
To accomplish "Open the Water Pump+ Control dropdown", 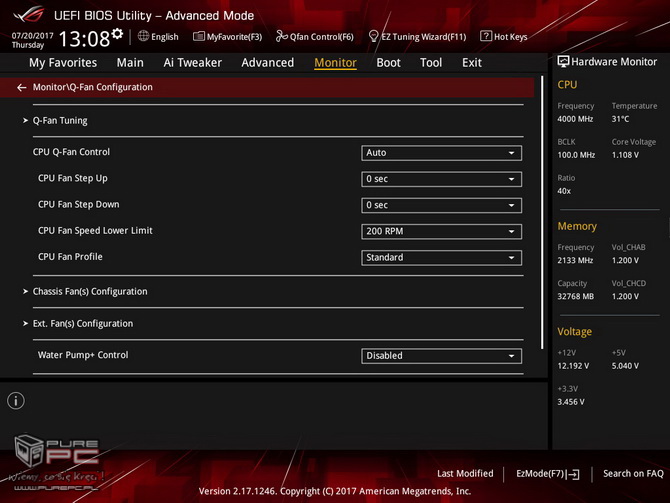I will pyautogui.click(x=441, y=356).
